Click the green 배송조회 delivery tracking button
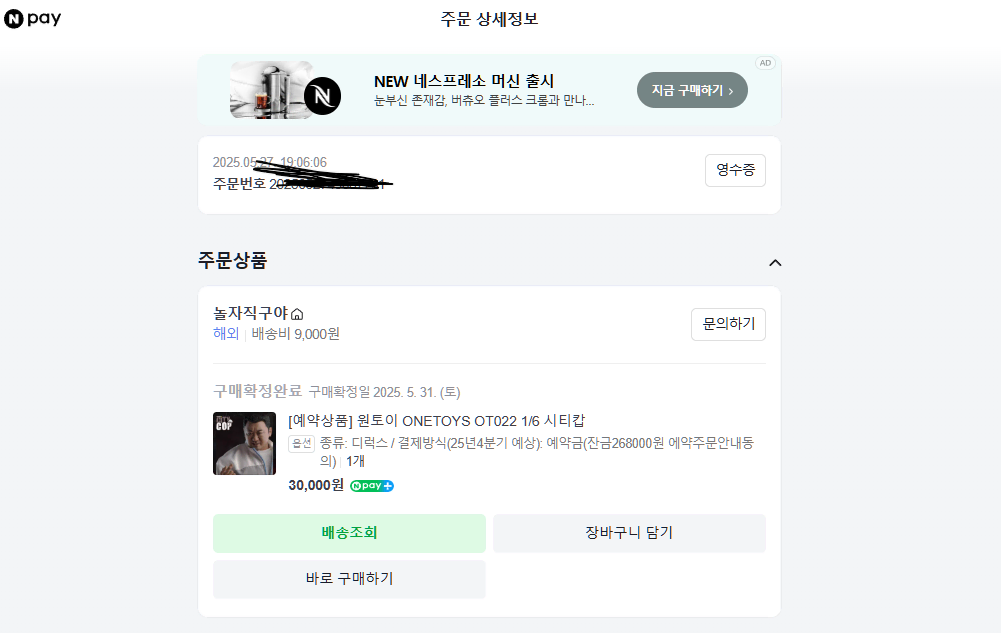The image size is (1001, 633). coord(348,533)
